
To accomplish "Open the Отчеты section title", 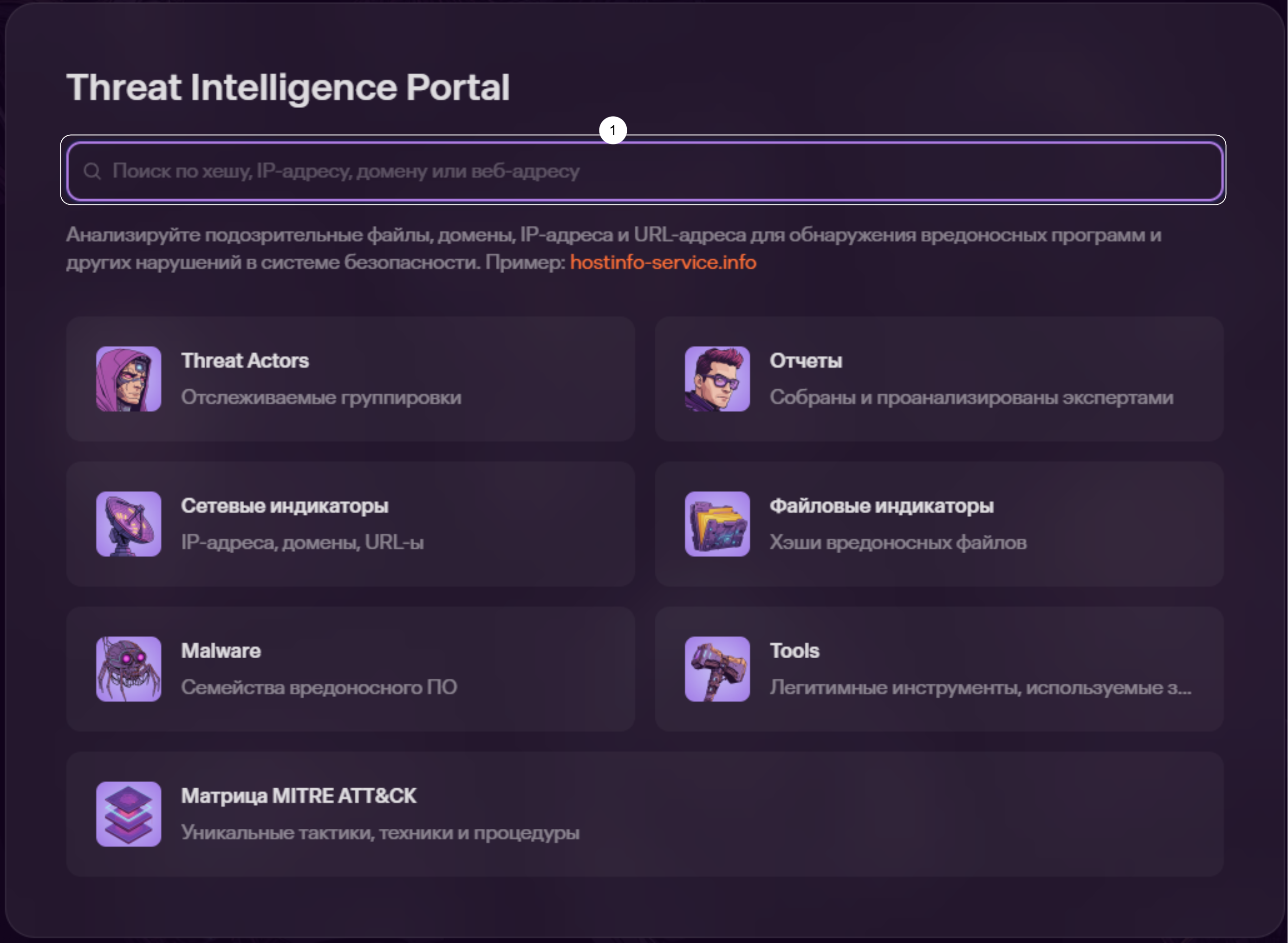I will [x=806, y=361].
